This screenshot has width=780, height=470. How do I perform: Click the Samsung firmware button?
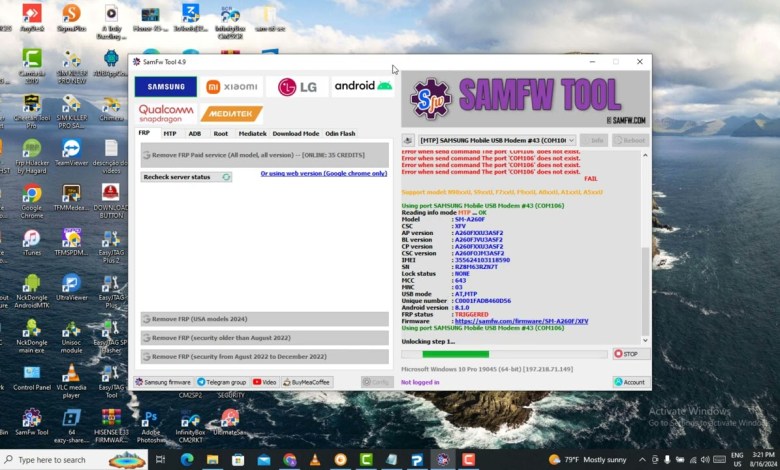click(x=163, y=382)
